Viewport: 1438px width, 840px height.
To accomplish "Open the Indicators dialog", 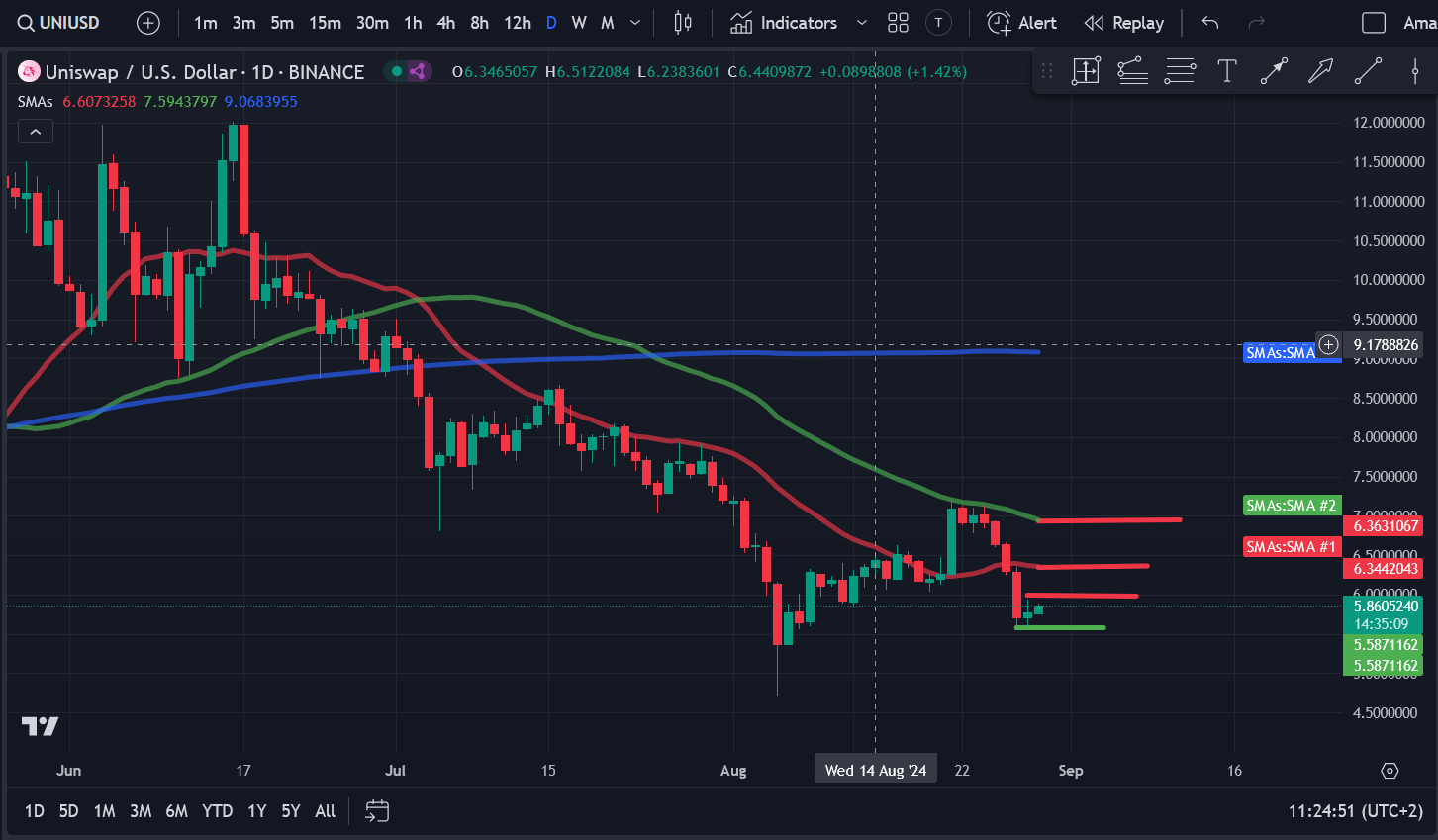I will click(x=784, y=22).
